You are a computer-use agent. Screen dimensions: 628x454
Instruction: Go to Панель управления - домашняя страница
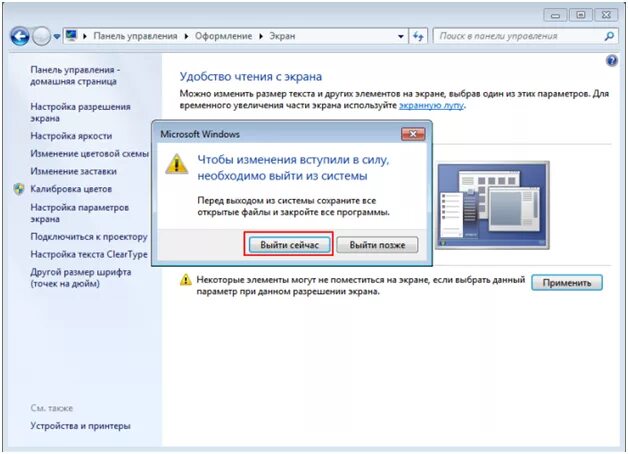click(75, 75)
